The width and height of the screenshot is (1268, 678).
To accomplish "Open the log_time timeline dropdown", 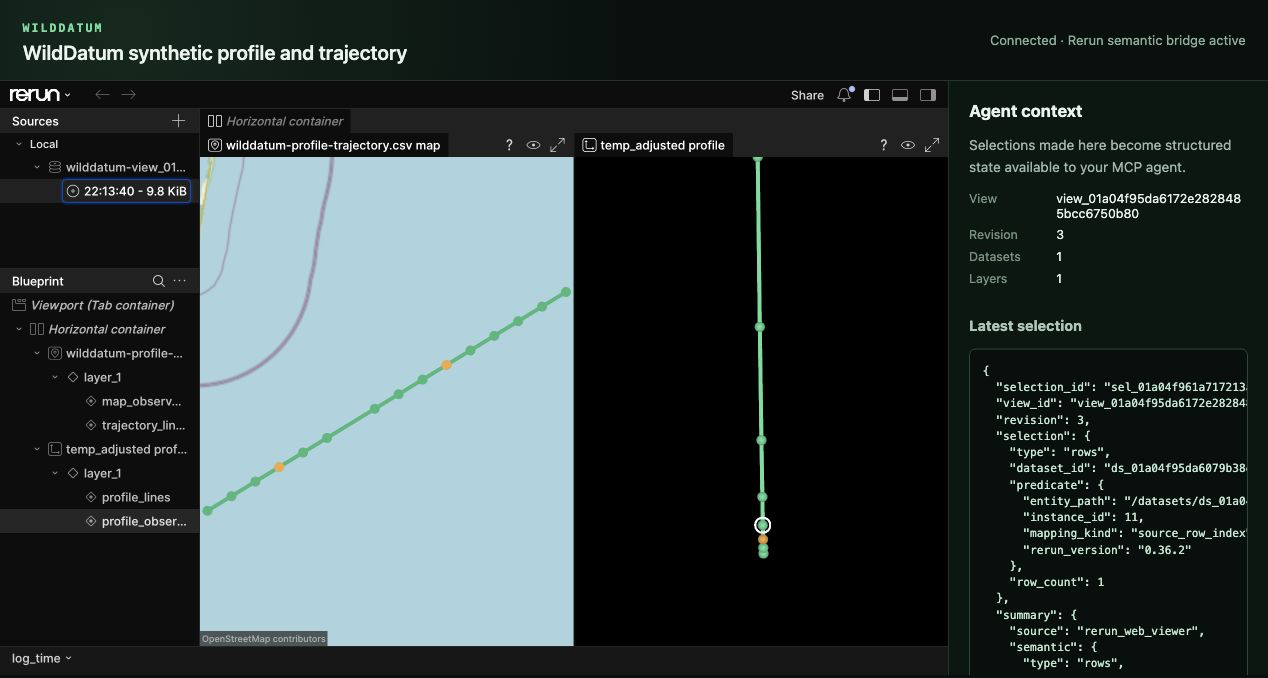I will pos(41,658).
